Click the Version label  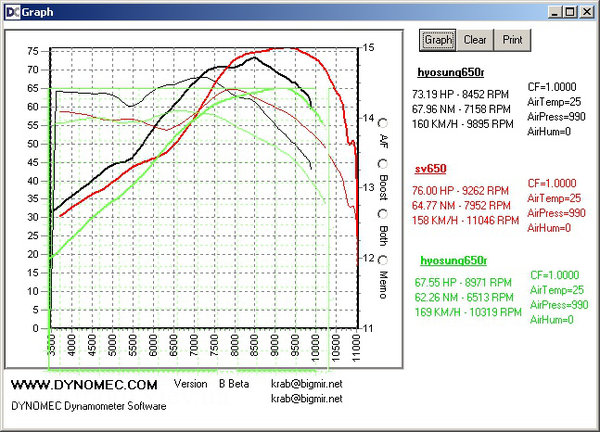point(190,384)
